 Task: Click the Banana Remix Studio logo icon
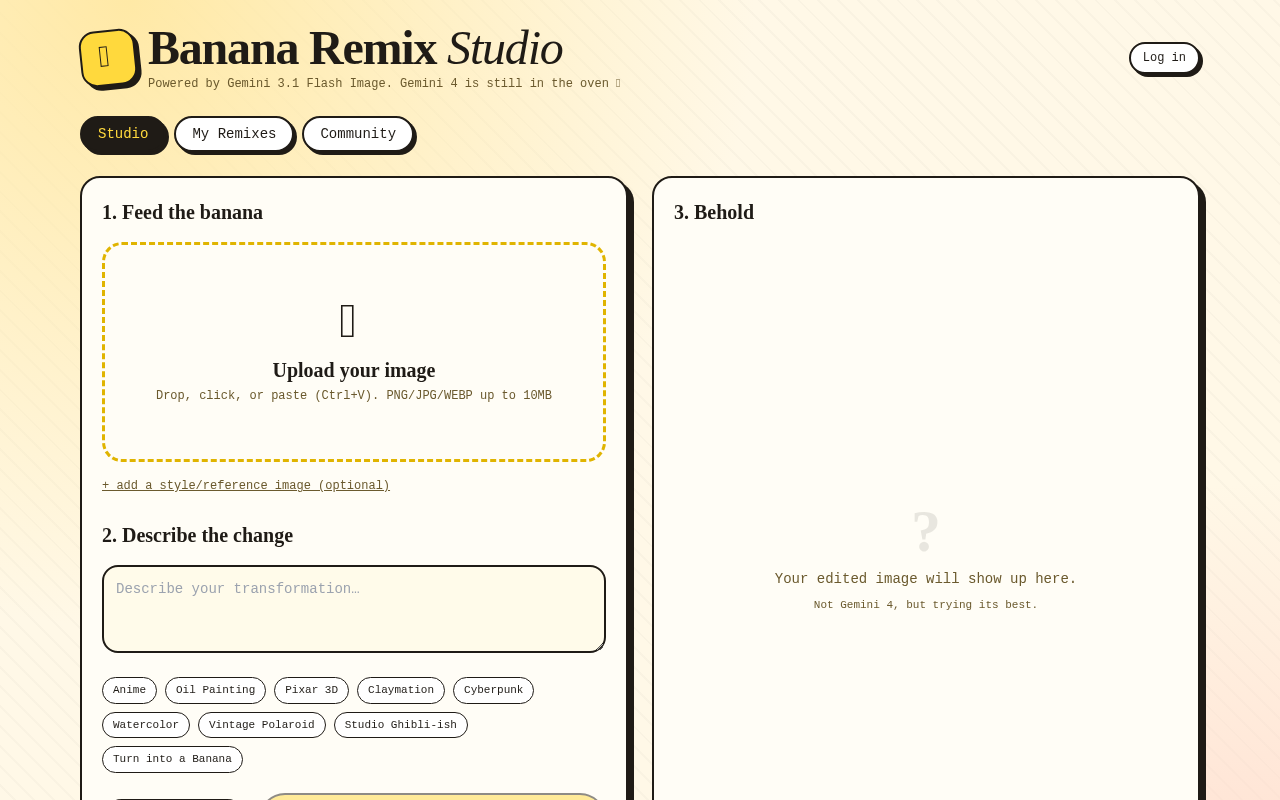click(108, 58)
